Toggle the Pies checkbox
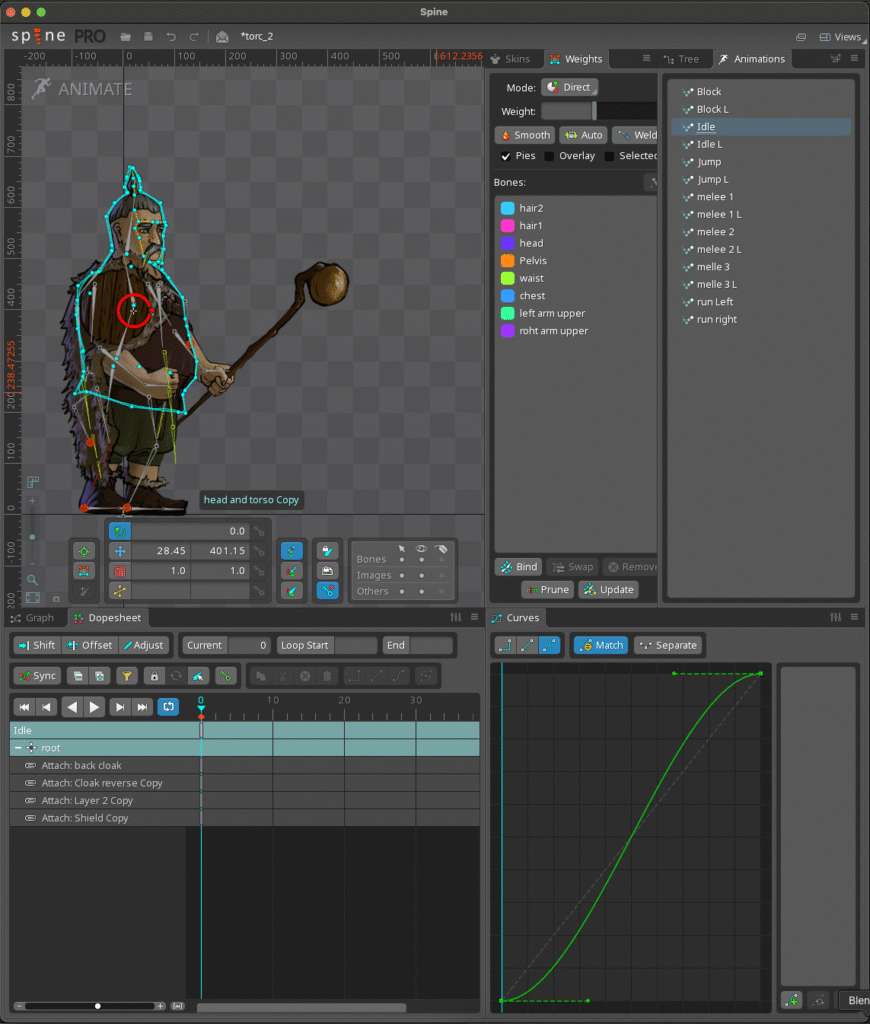870x1024 pixels. tap(506, 156)
